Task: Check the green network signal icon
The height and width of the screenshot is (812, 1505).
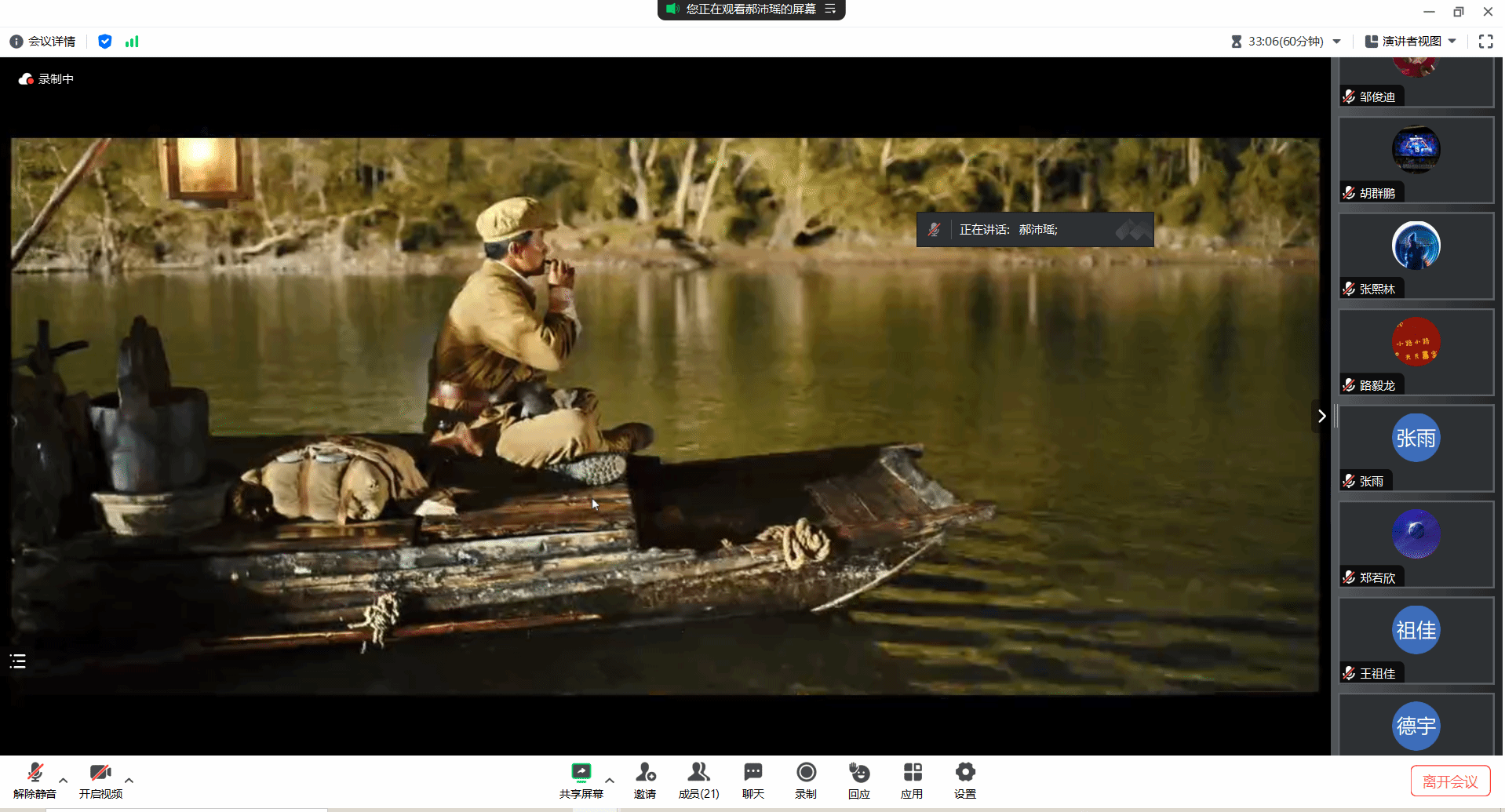Action: click(132, 42)
